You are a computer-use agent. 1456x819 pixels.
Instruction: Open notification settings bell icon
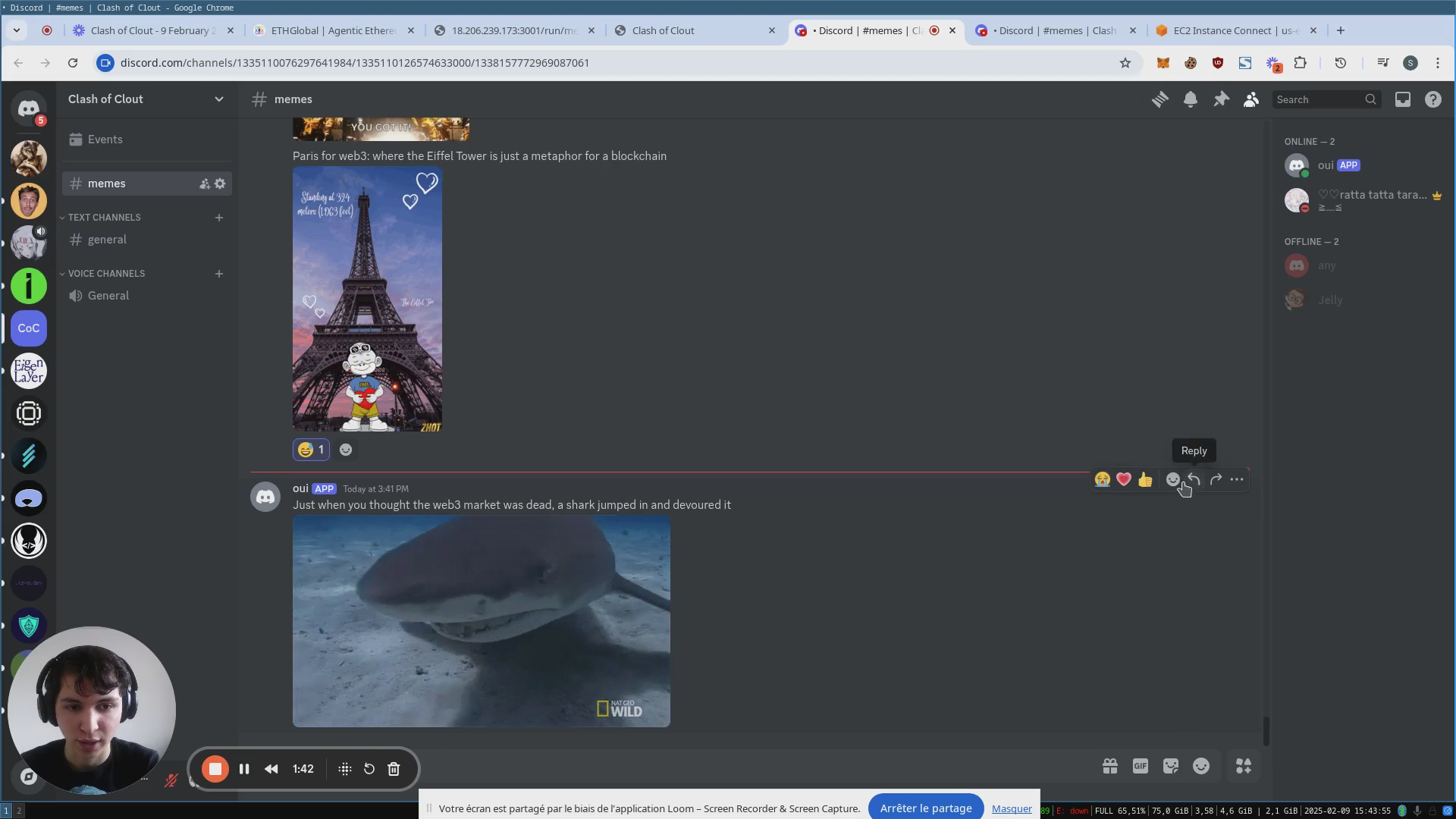coord(1191,99)
